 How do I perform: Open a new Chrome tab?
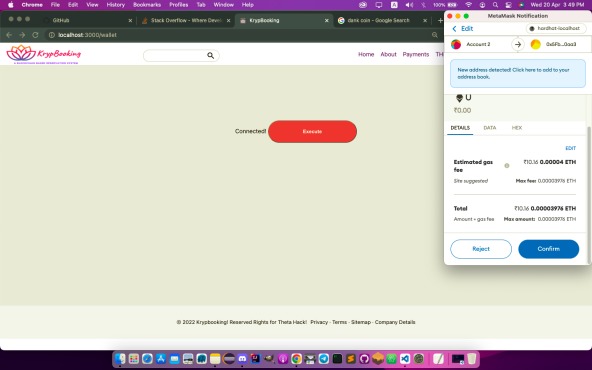(440, 20)
